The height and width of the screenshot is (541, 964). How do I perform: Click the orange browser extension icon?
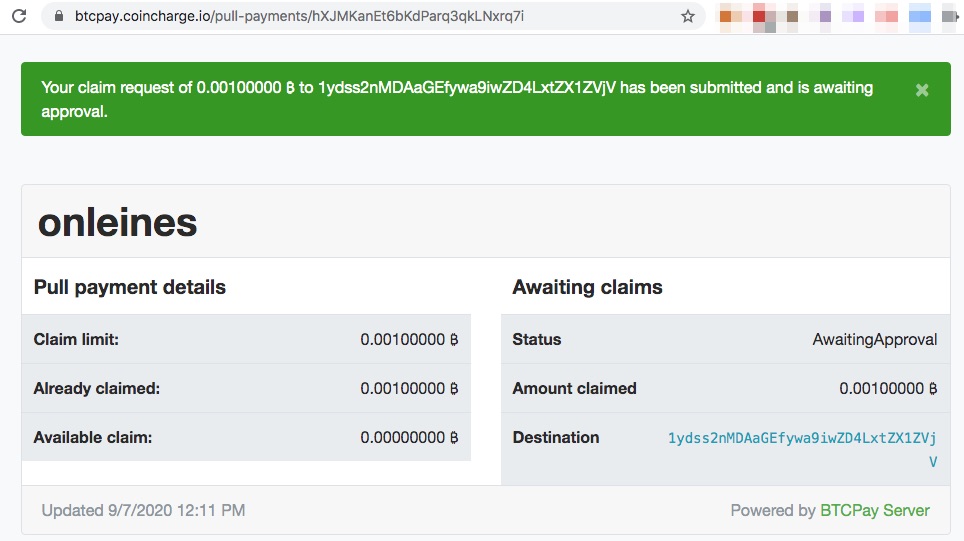(x=730, y=17)
